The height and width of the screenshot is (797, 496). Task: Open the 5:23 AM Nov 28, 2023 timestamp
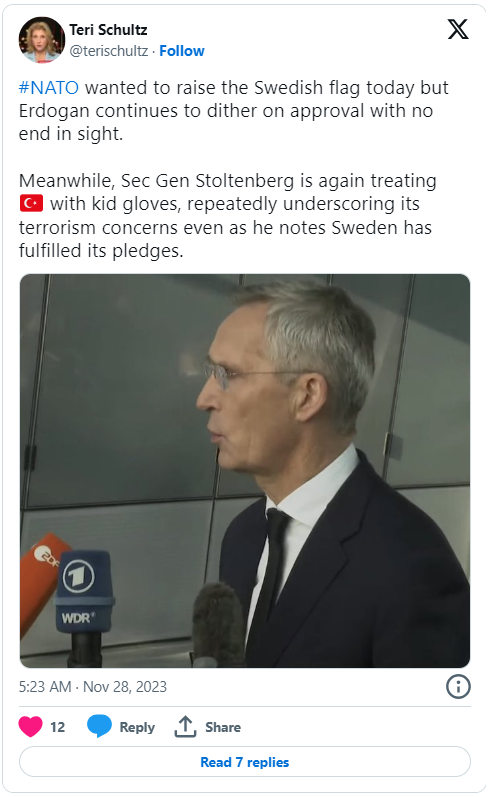point(93,687)
